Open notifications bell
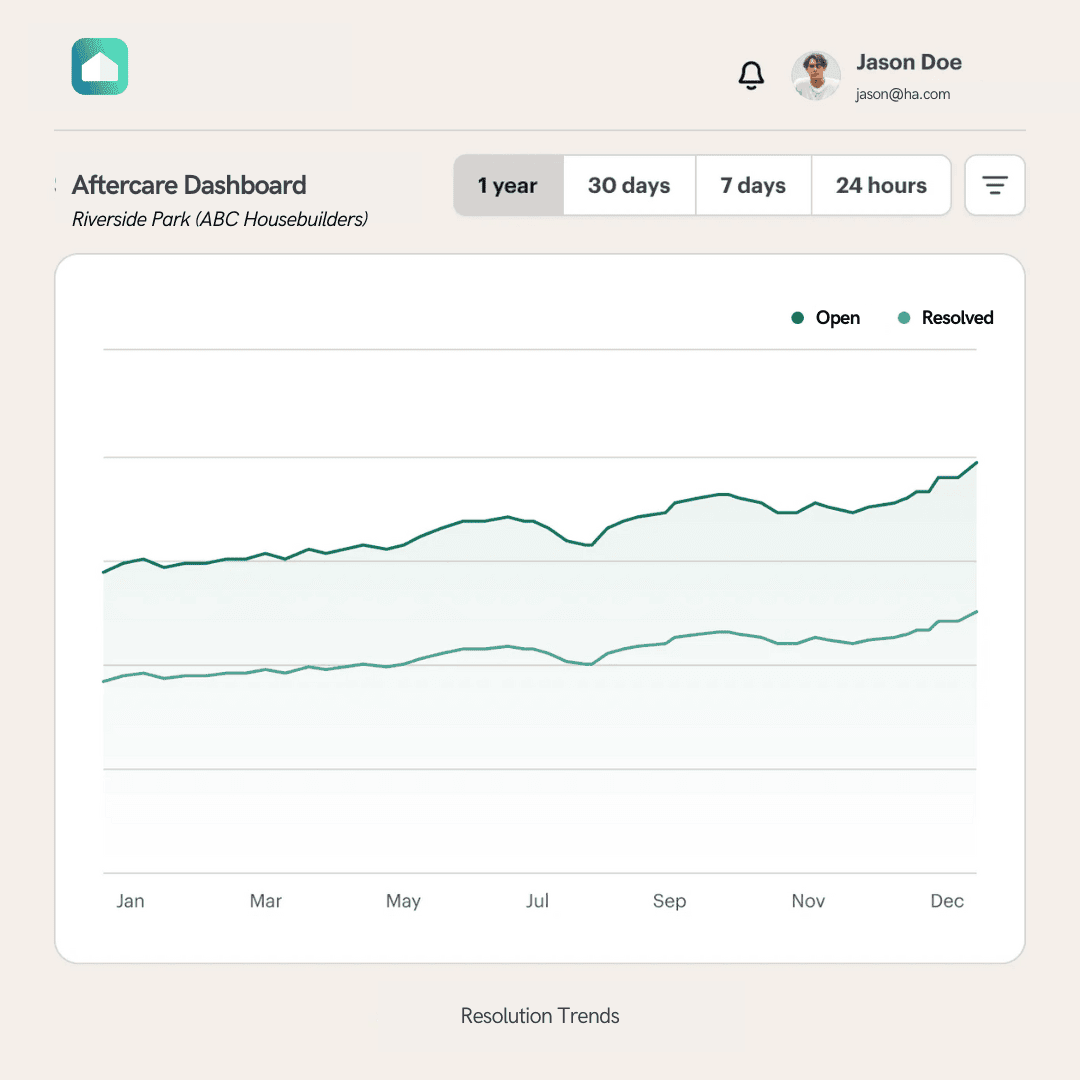The height and width of the screenshot is (1080, 1080). [x=751, y=76]
